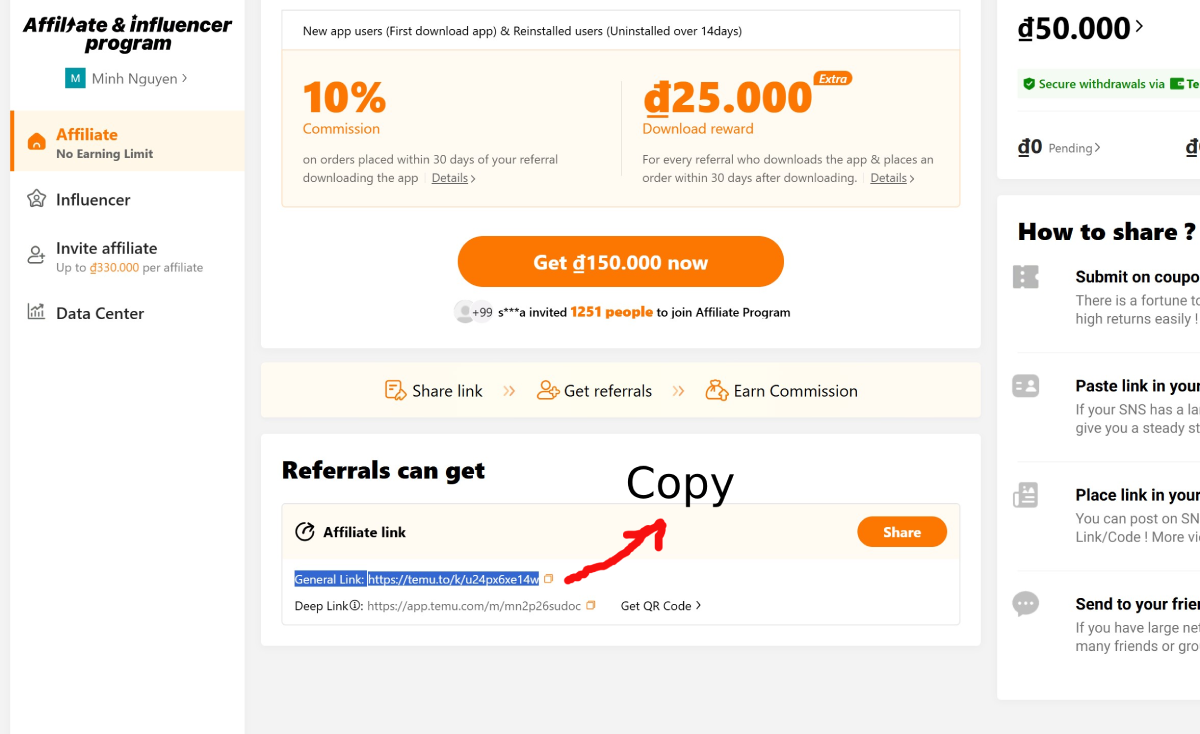Click the Get referrals step icon
This screenshot has height=734, width=1200.
[548, 390]
